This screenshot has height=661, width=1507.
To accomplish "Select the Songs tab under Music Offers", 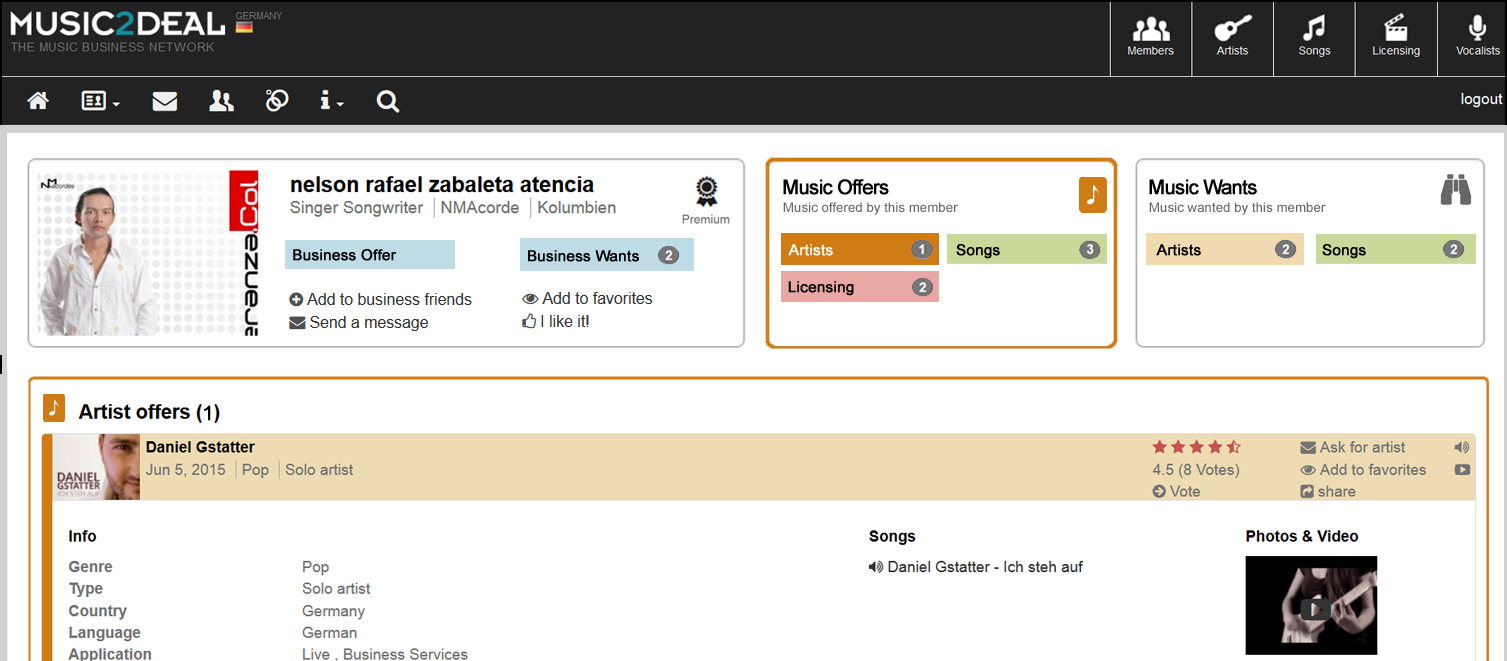I will click(x=1026, y=250).
